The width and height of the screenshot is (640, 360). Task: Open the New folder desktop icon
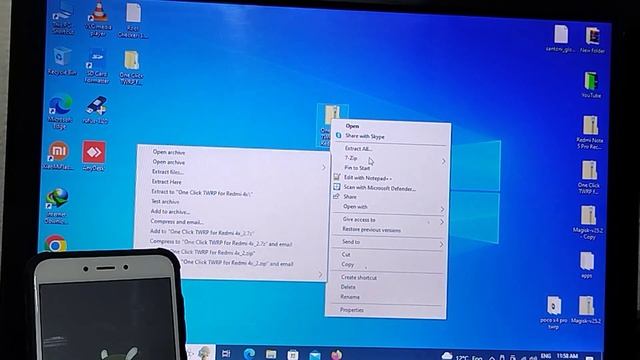tap(592, 40)
